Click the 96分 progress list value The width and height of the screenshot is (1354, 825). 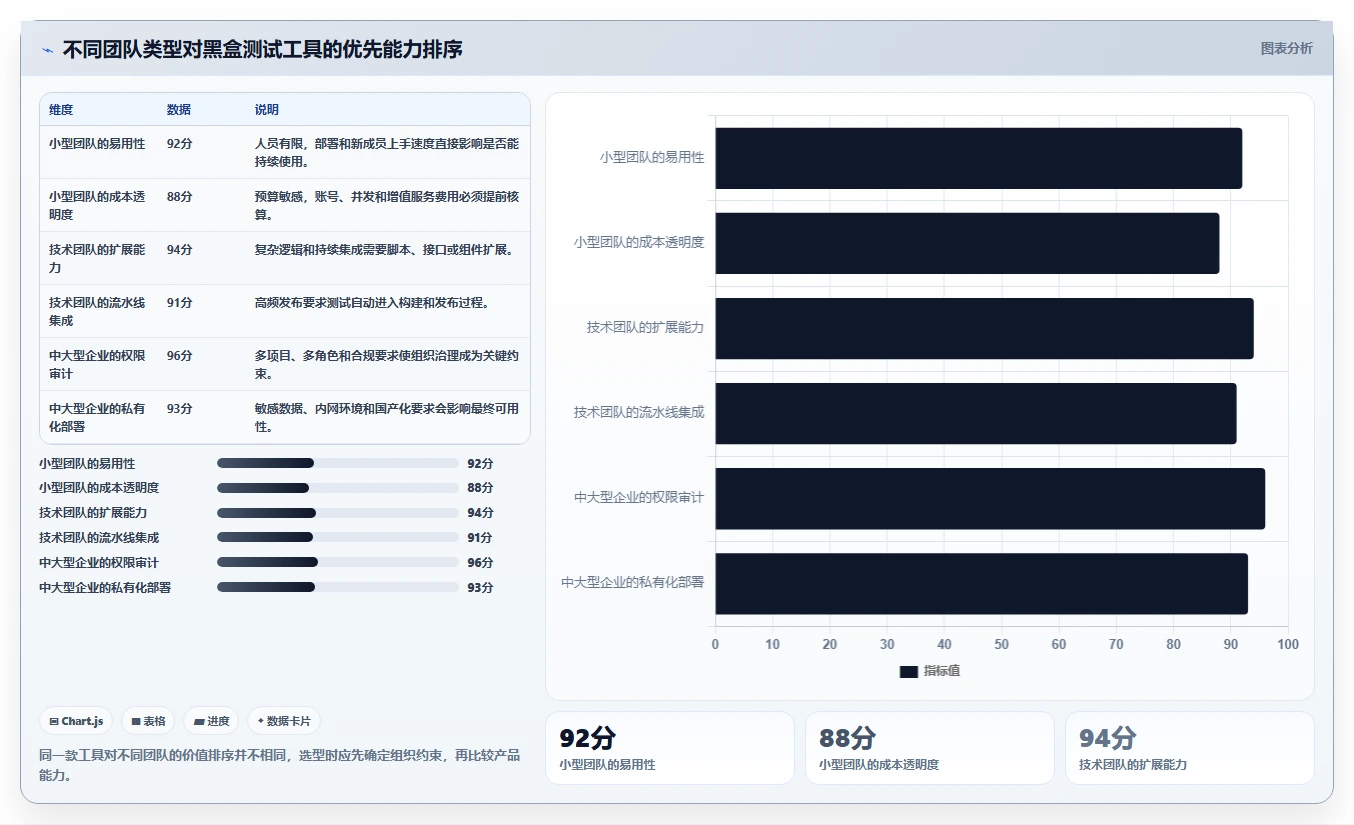pyautogui.click(x=480, y=563)
